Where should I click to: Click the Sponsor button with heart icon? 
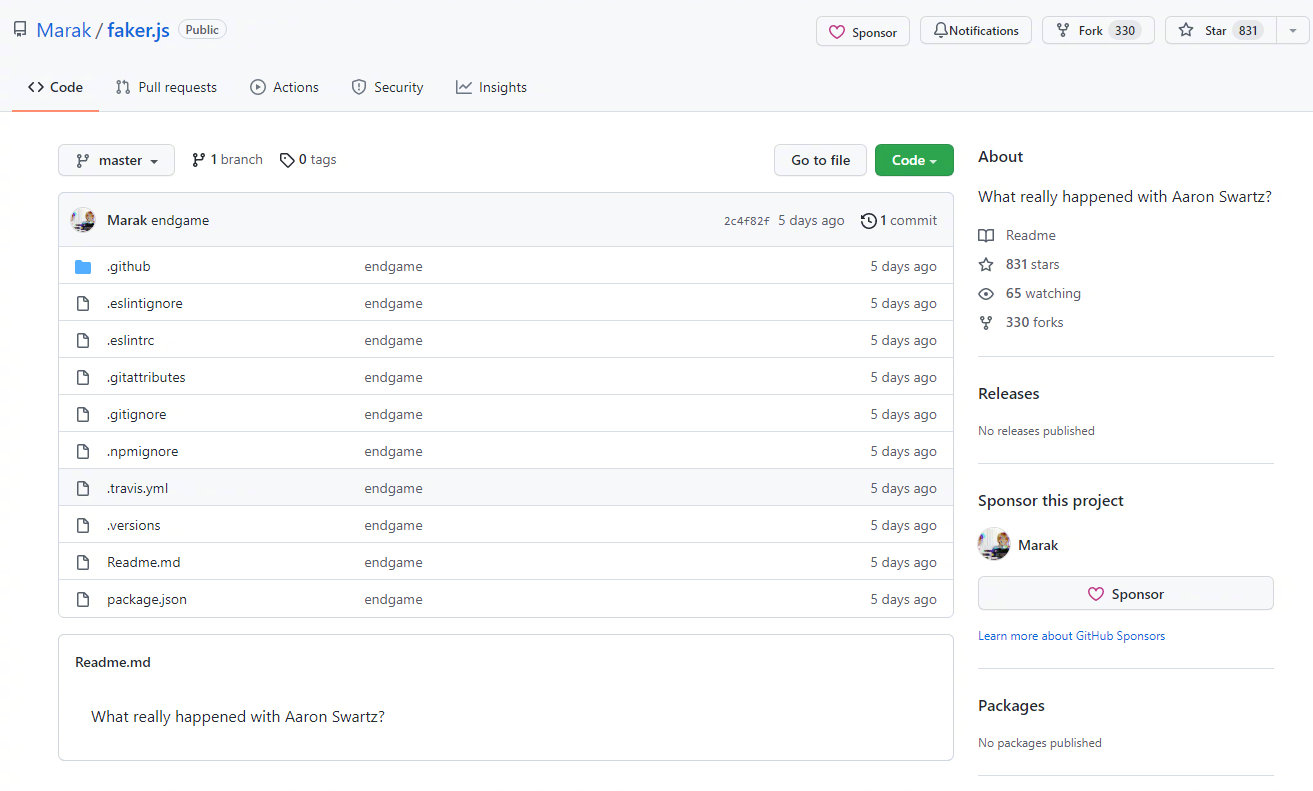click(861, 31)
